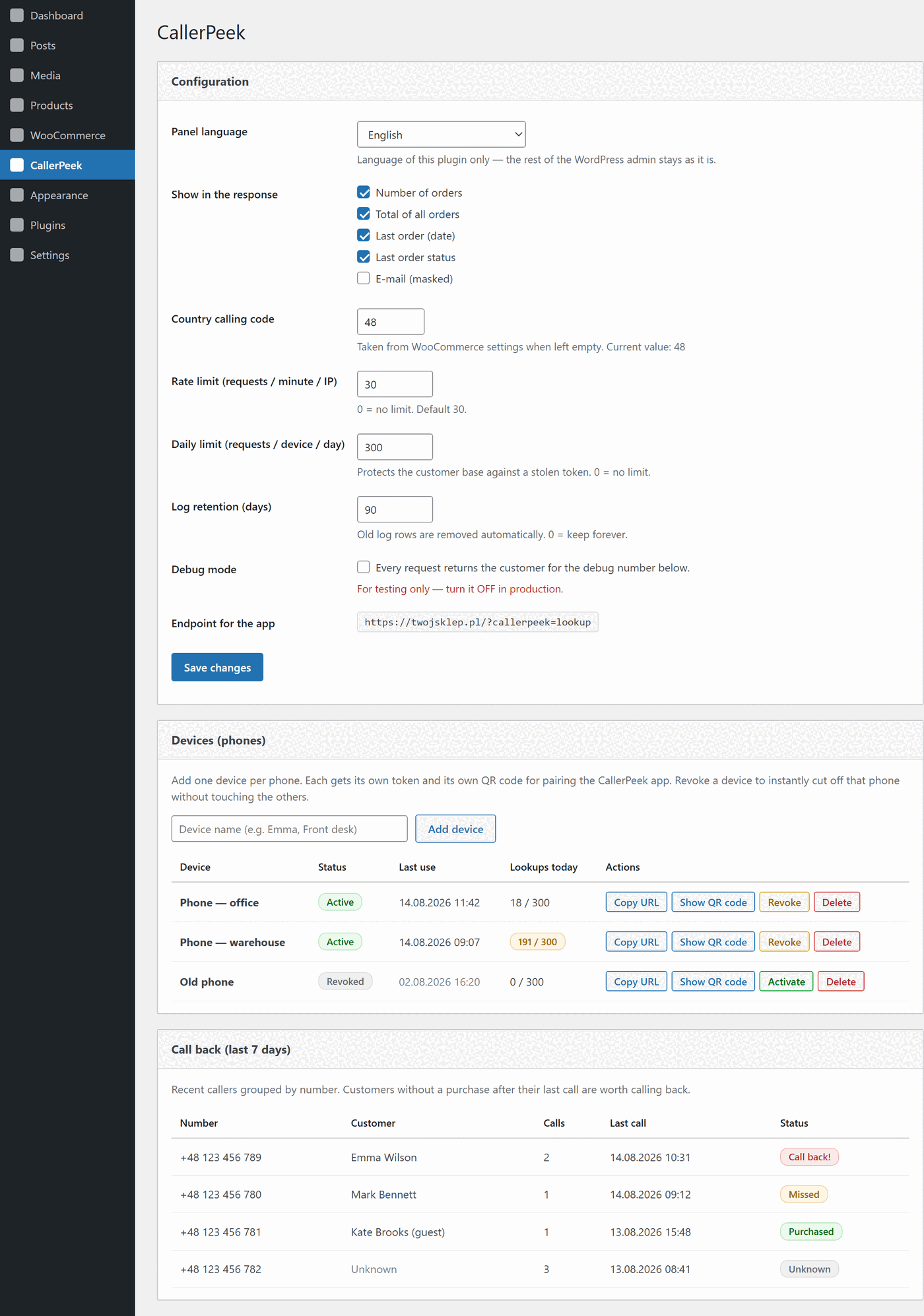The image size is (924, 1316).
Task: Click the Add device button
Action: click(455, 829)
